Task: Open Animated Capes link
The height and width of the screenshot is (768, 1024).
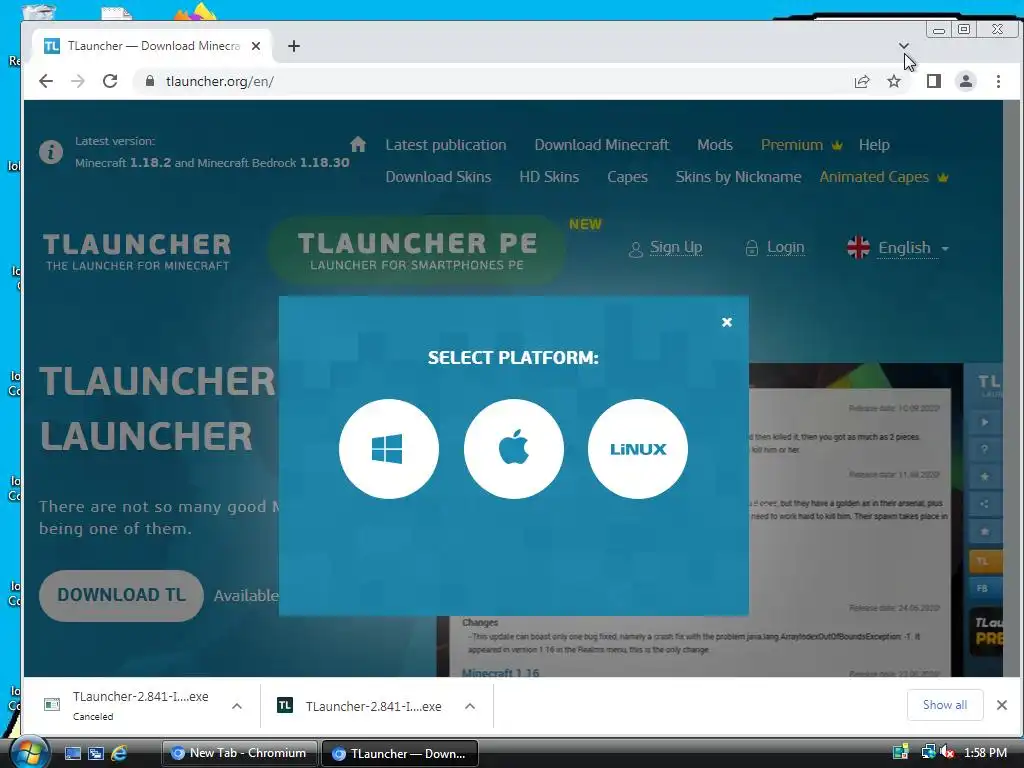Action: click(884, 177)
